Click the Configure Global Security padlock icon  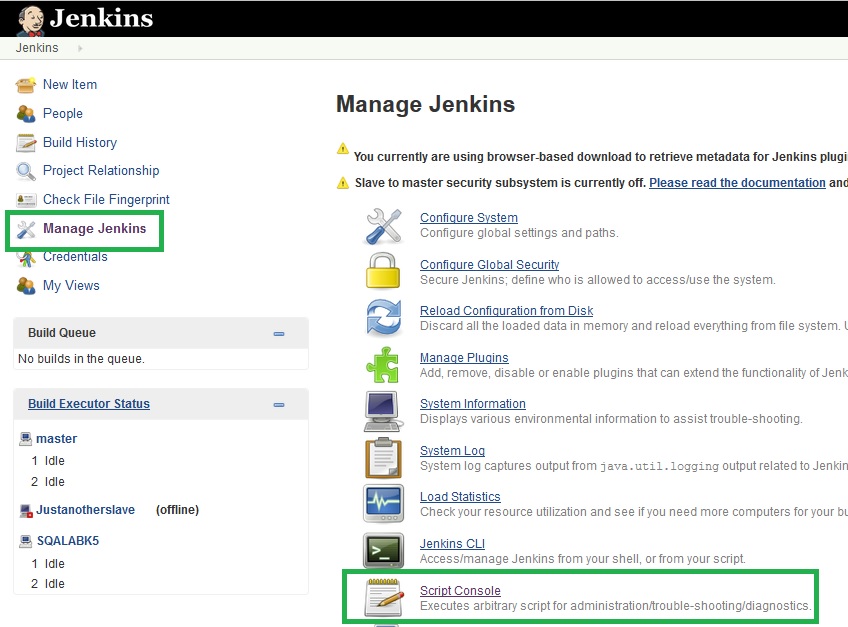pyautogui.click(x=383, y=270)
